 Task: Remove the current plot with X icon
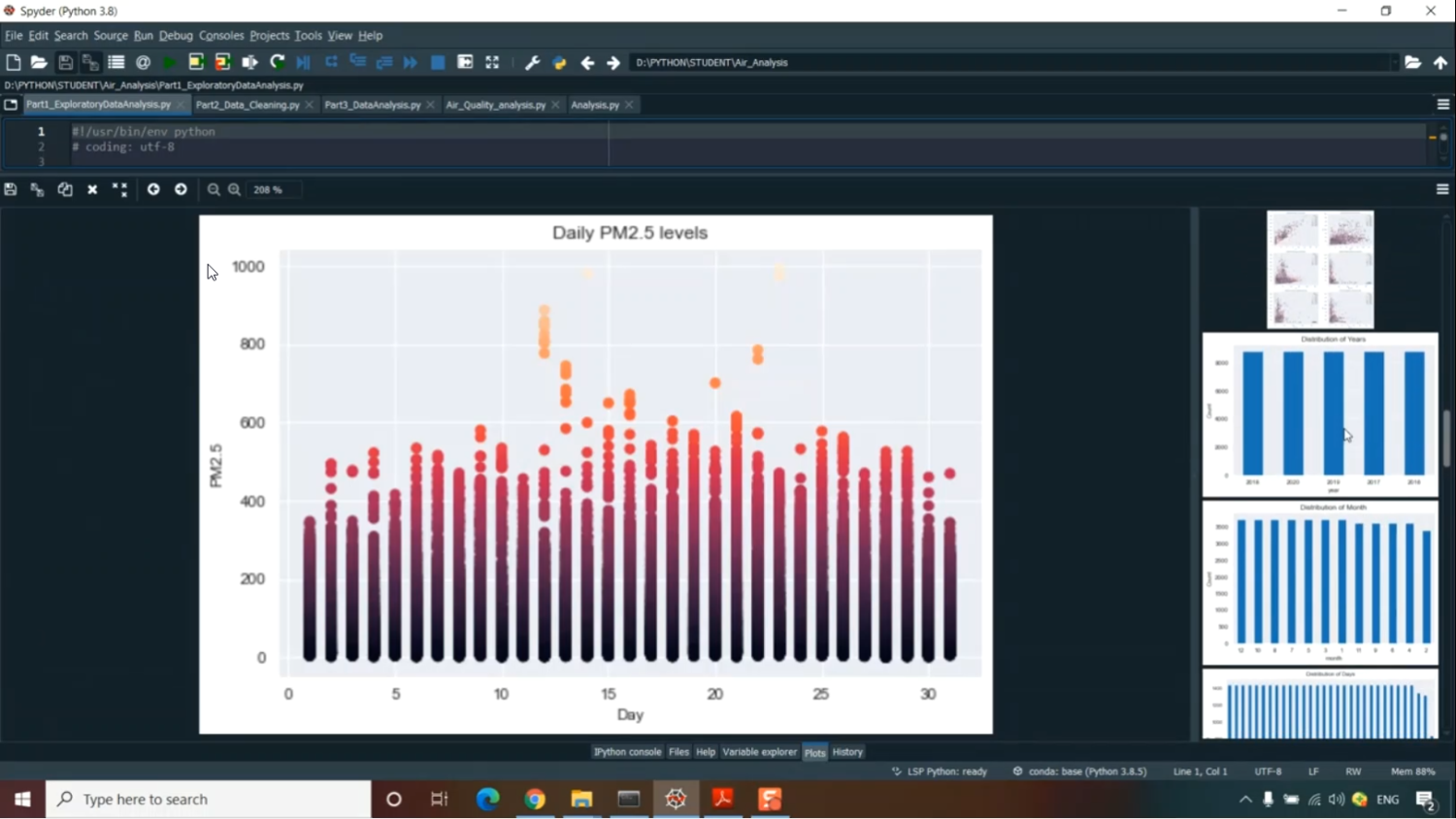pyautogui.click(x=92, y=189)
